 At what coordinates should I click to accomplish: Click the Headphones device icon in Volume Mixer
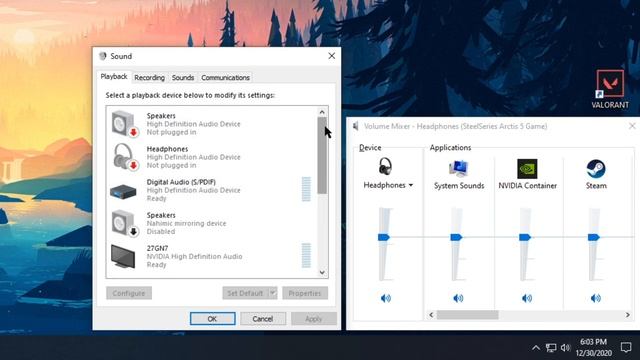384,167
